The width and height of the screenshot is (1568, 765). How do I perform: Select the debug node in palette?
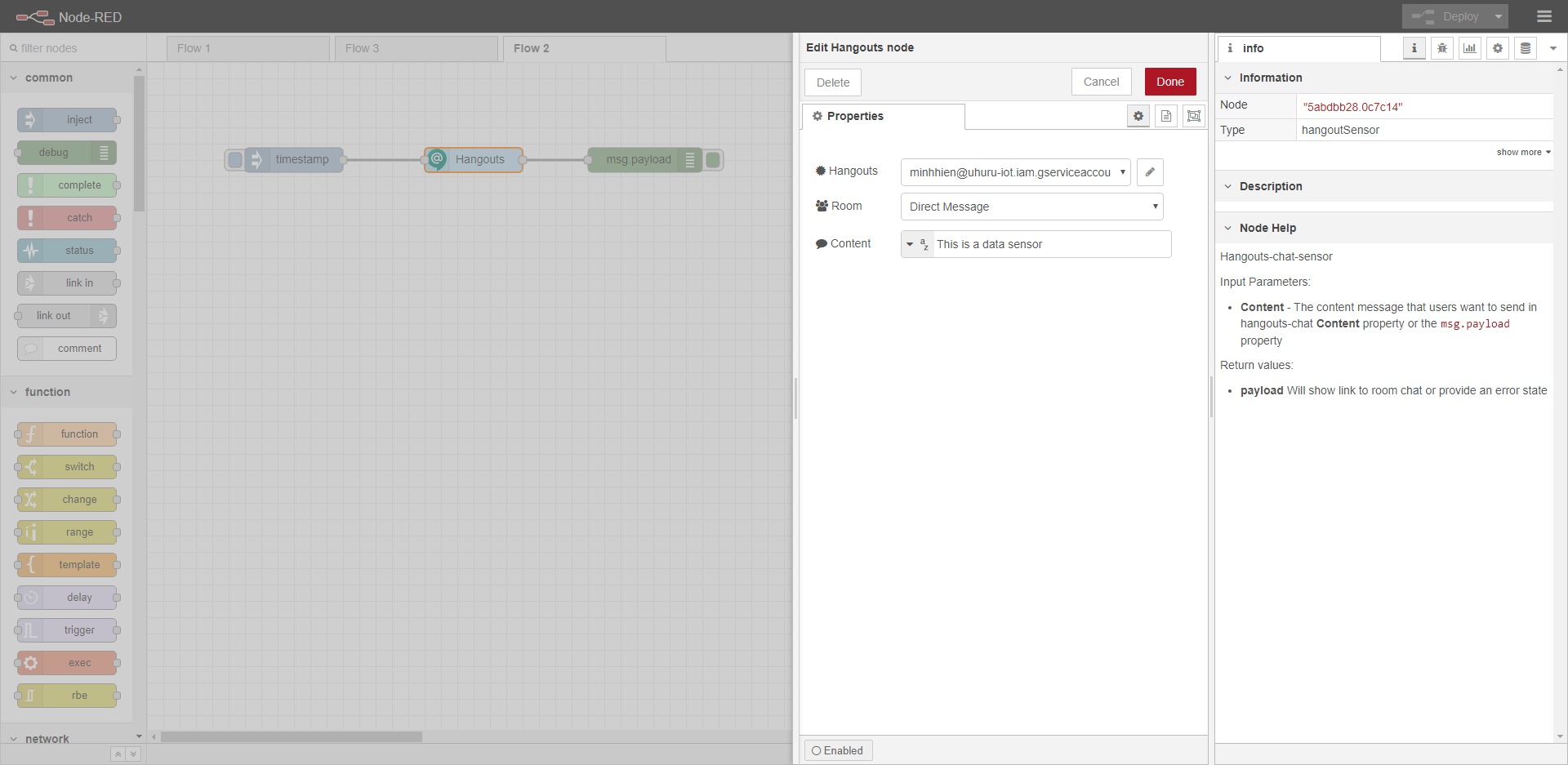(x=67, y=153)
